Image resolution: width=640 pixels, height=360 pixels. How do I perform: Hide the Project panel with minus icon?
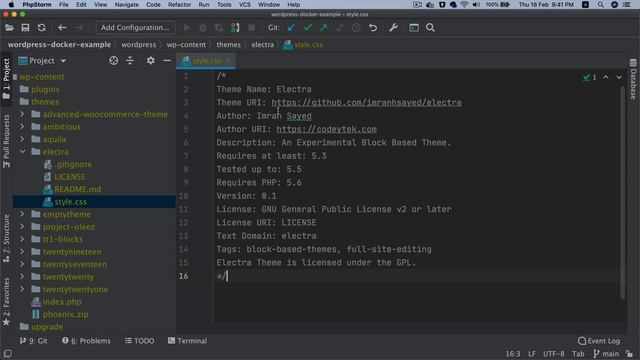[167, 60]
